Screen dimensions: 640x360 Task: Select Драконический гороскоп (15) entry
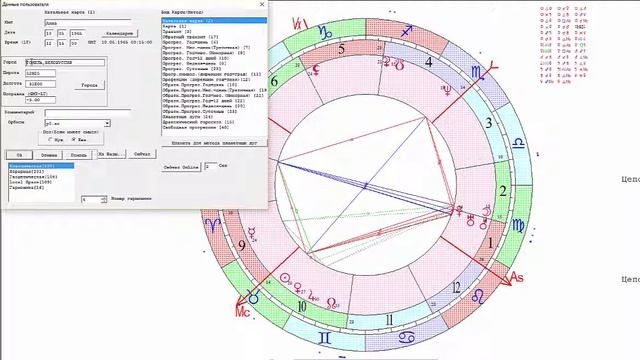(x=214, y=122)
